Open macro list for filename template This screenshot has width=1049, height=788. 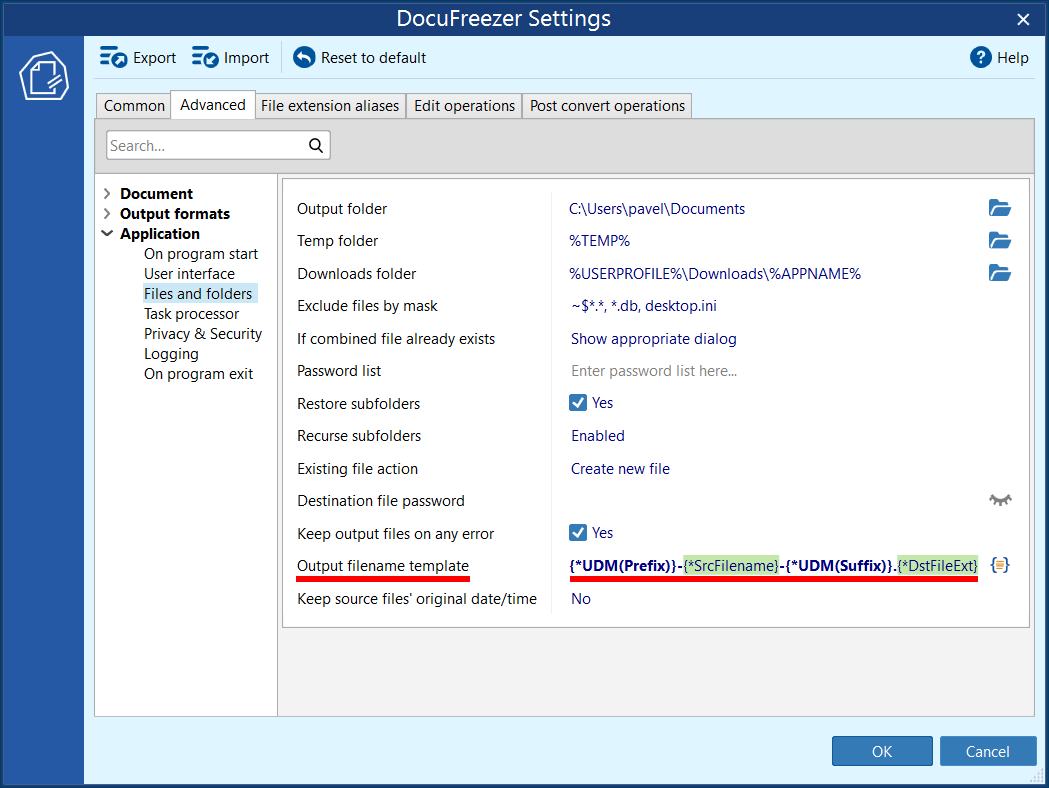coord(999,565)
